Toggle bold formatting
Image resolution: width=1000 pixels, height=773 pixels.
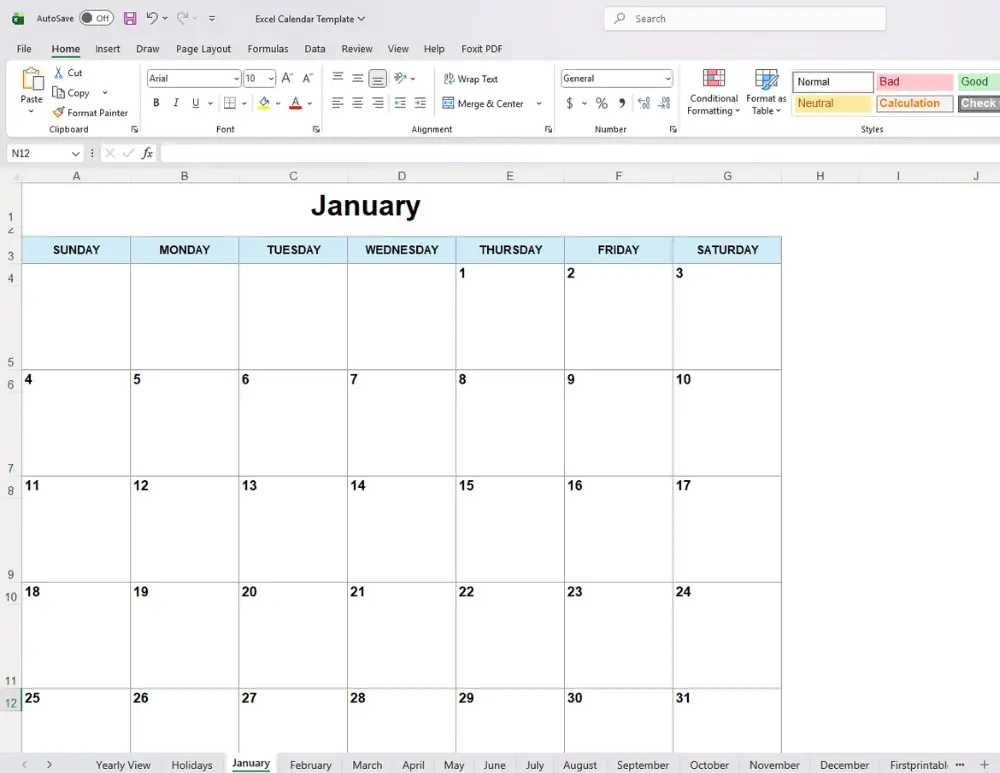pyautogui.click(x=156, y=103)
